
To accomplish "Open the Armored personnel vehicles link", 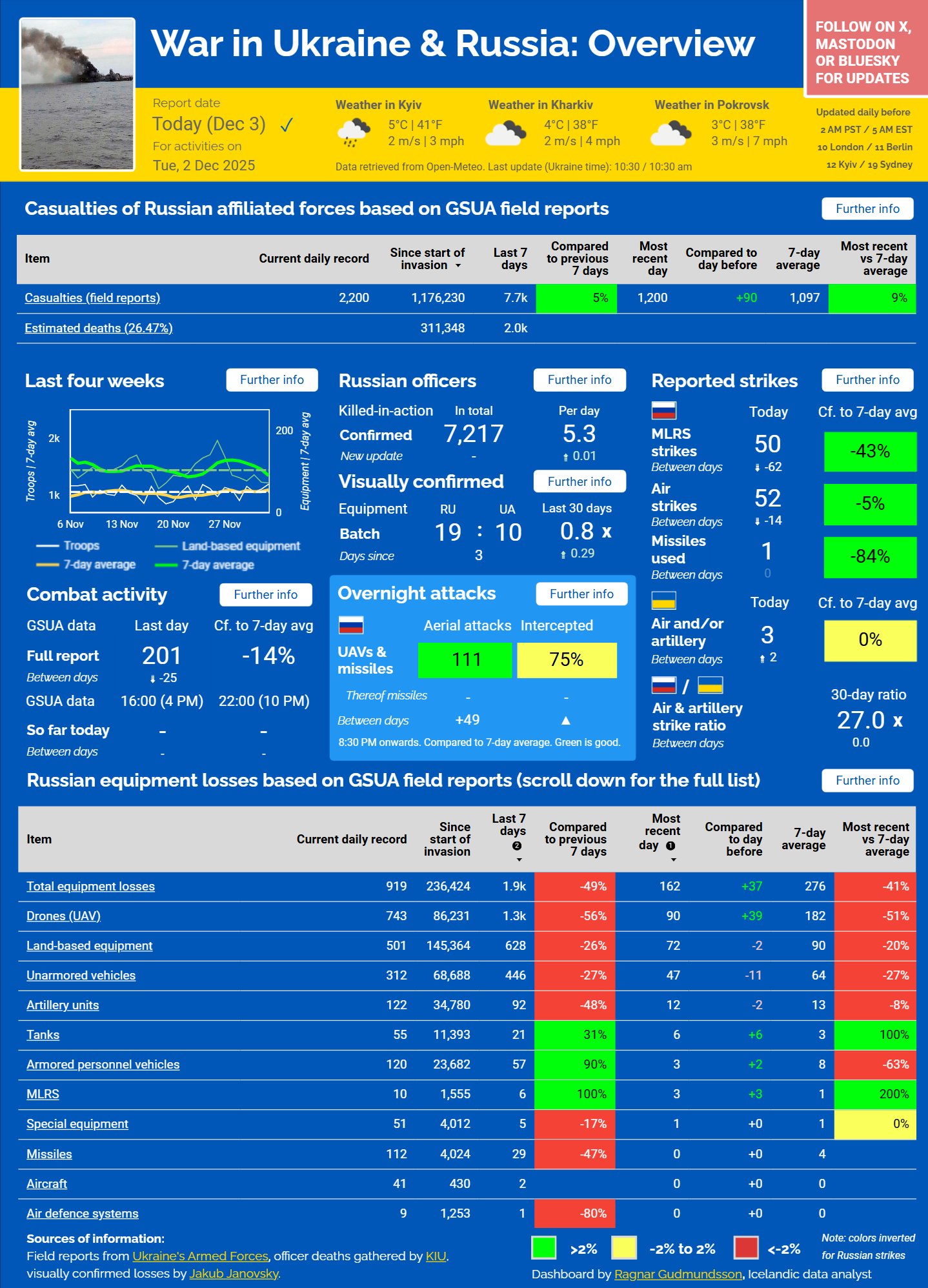I will click(103, 1064).
